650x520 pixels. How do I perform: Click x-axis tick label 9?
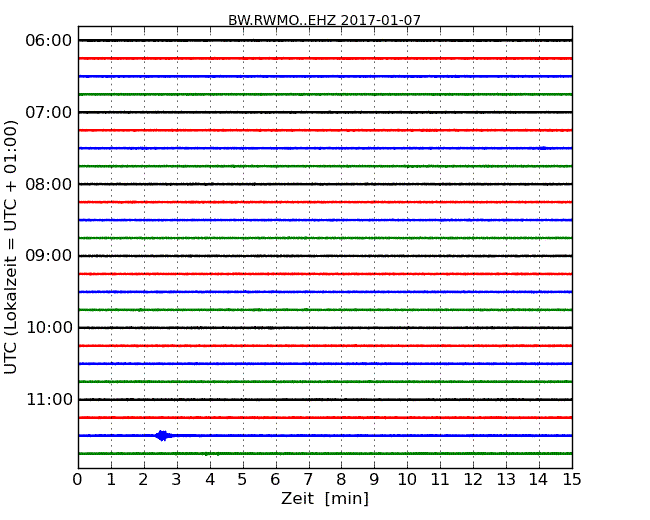pos(374,480)
